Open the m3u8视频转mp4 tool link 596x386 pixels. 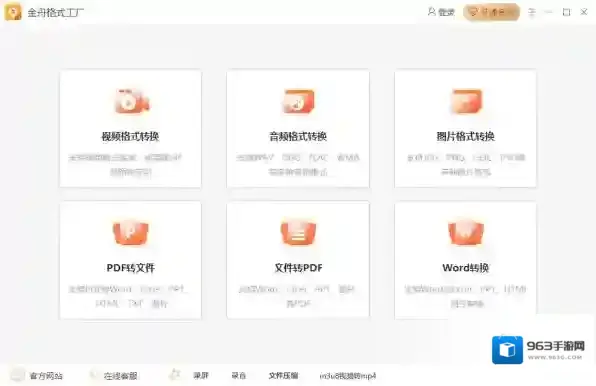[348, 376]
